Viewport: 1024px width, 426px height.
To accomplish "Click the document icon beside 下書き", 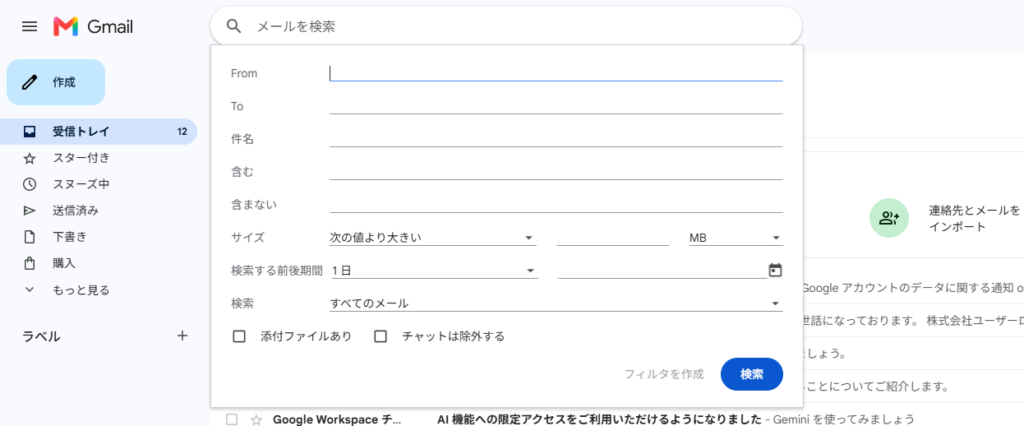I will [29, 237].
